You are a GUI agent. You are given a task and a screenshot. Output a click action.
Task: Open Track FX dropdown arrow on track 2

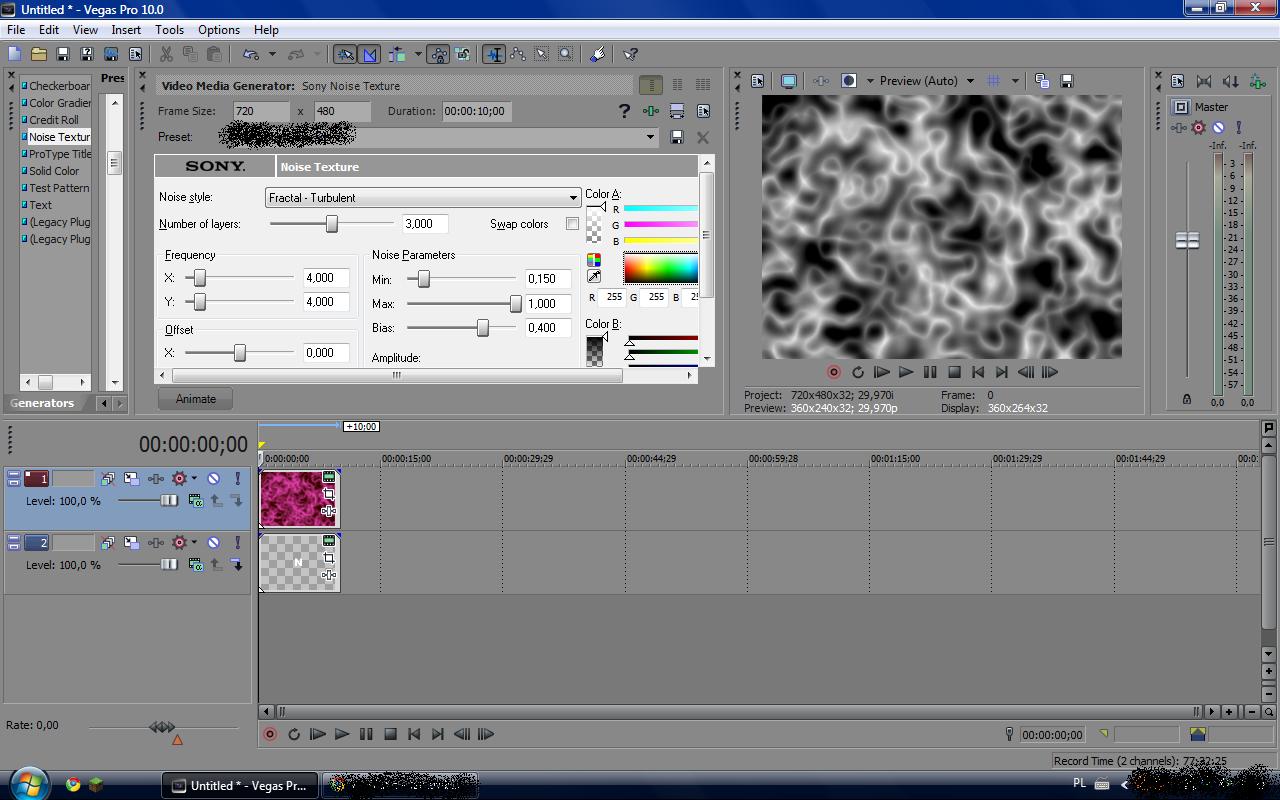point(194,542)
